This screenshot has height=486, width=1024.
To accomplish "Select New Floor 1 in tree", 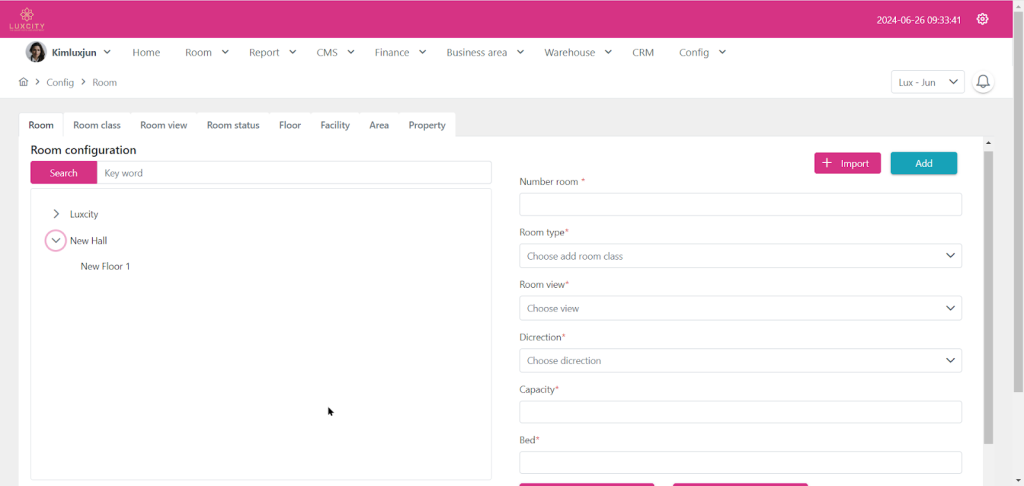I will (105, 267).
